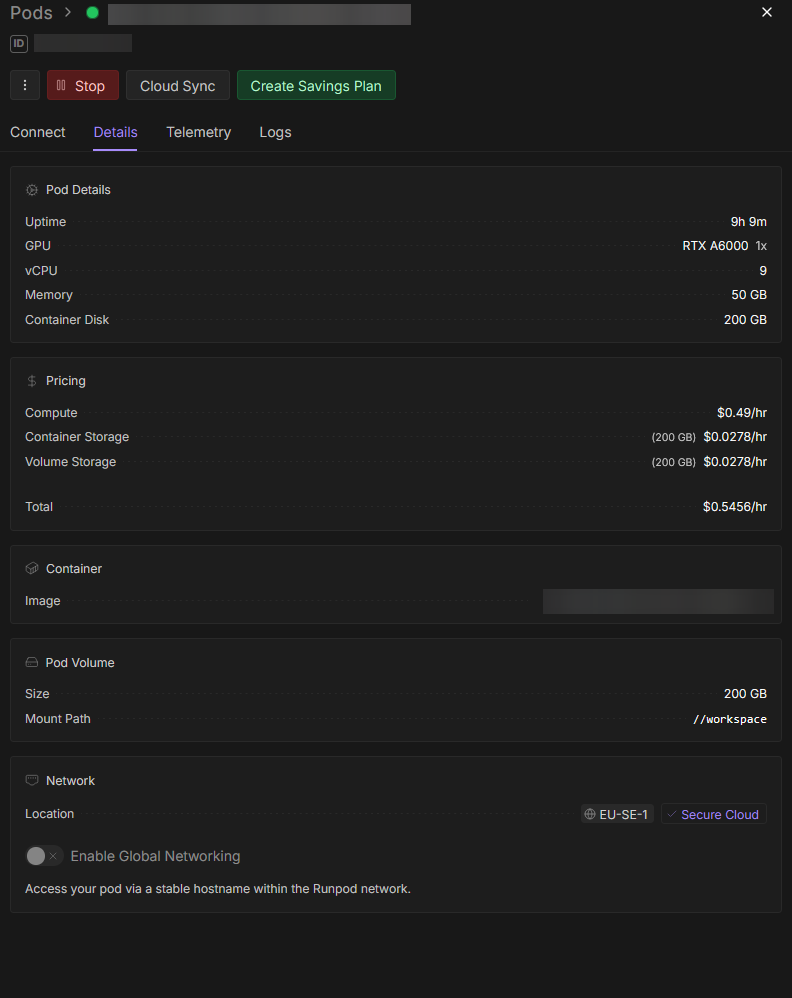Image resolution: width=792 pixels, height=998 pixels.
Task: Click the Container cube icon
Action: click(x=32, y=569)
